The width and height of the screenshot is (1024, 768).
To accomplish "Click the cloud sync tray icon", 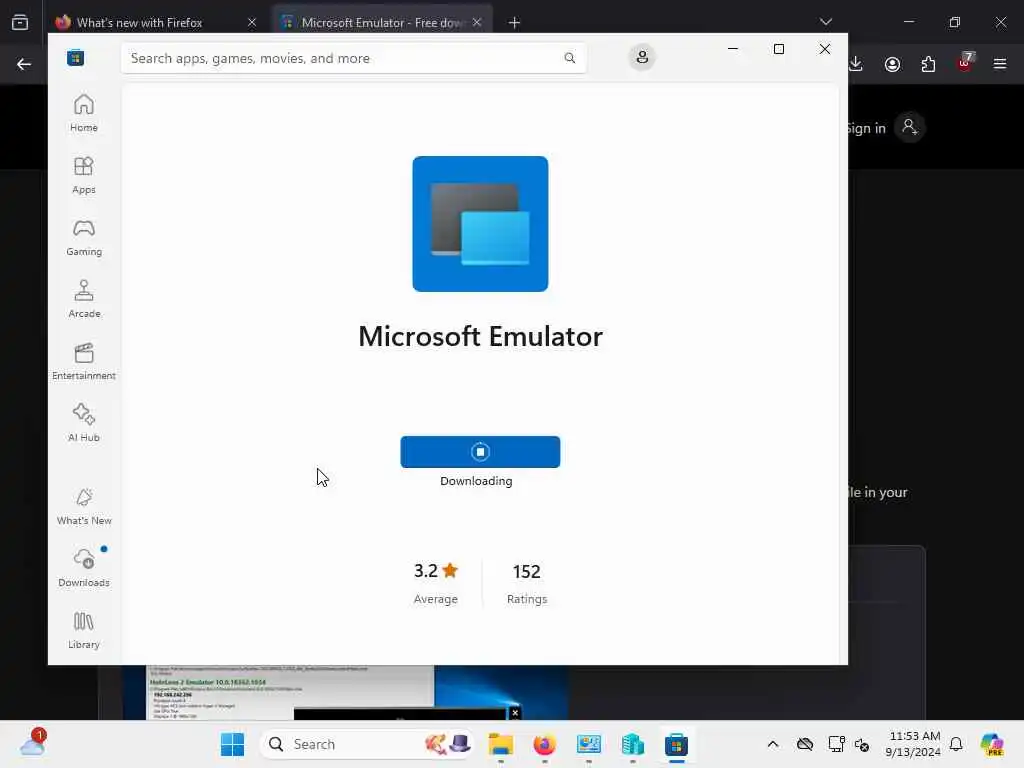I will 805,744.
